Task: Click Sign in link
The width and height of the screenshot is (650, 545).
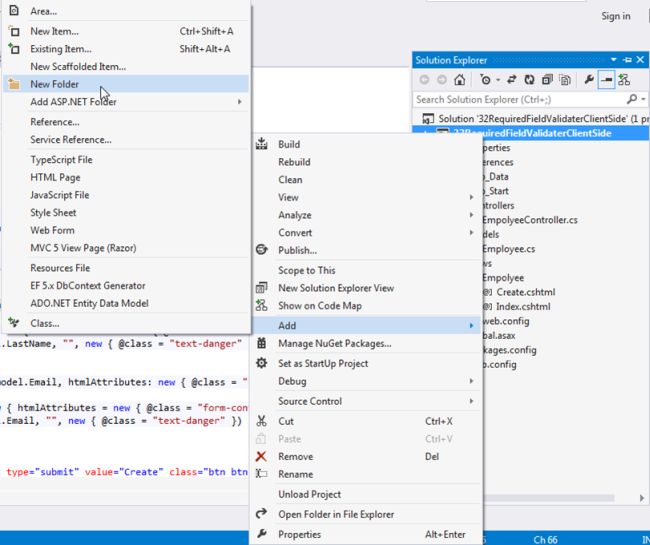Action: point(616,16)
